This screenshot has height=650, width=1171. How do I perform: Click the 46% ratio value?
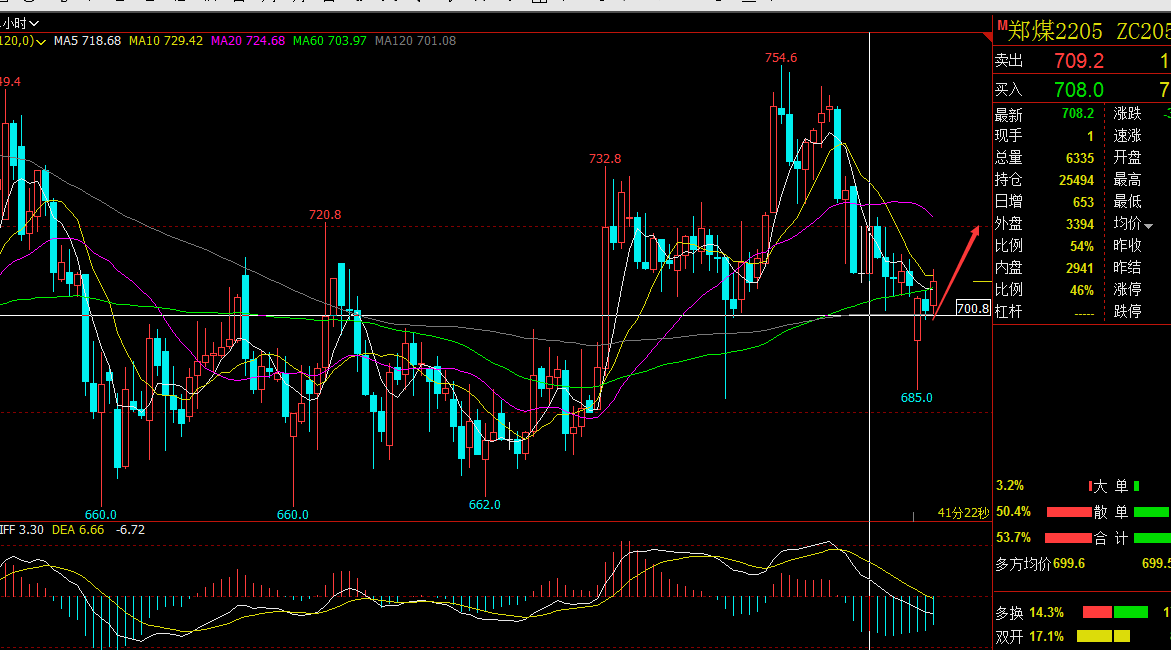point(1082,290)
